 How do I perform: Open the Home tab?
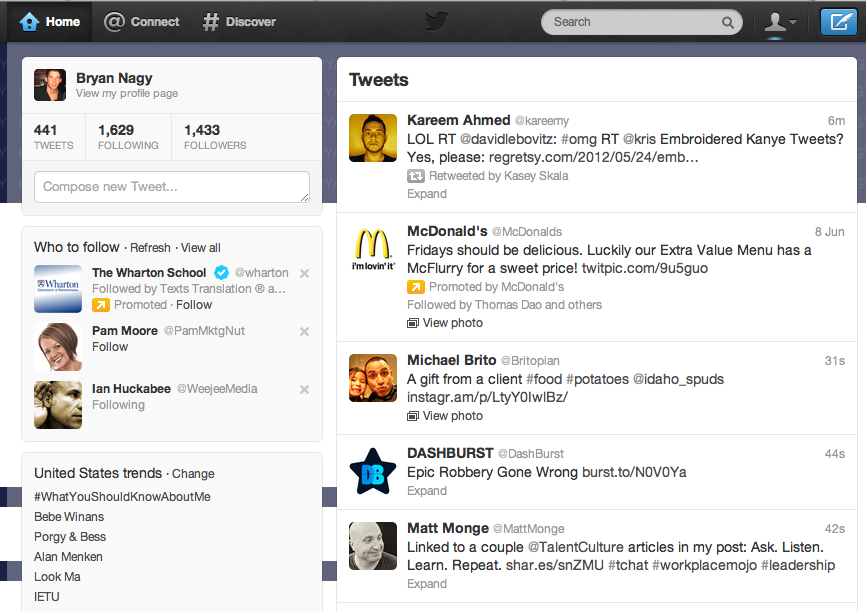[x=50, y=21]
